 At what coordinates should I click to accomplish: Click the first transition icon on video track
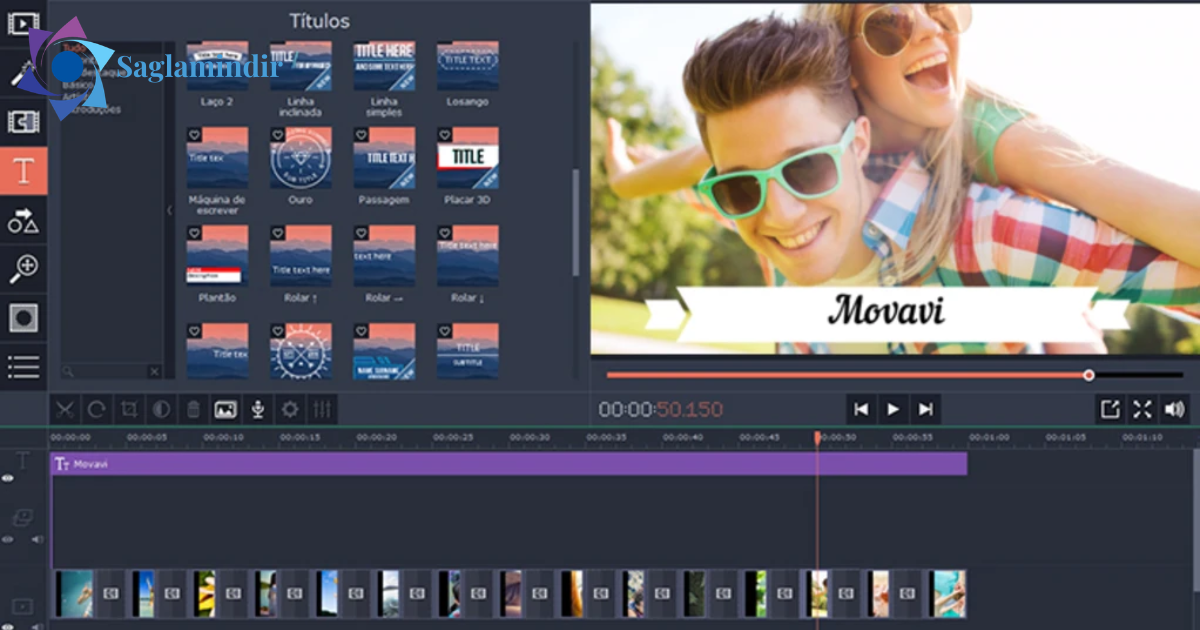111,594
